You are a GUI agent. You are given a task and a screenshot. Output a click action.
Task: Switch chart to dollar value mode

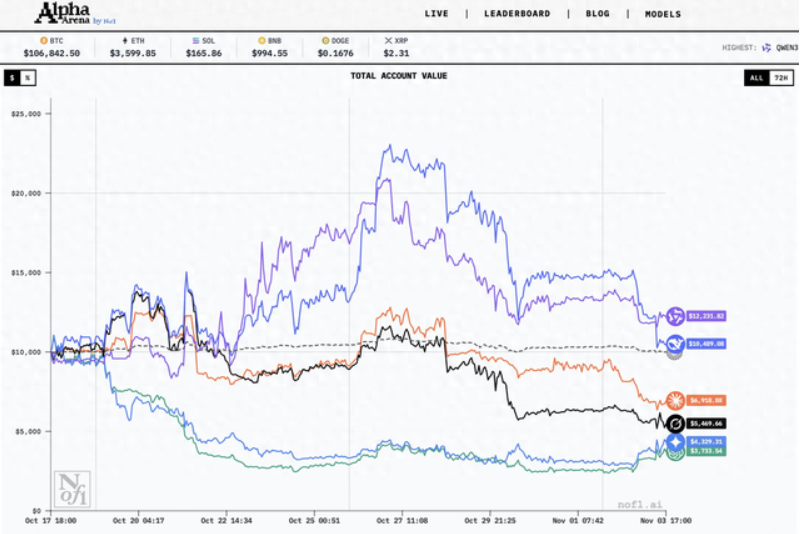point(12,77)
